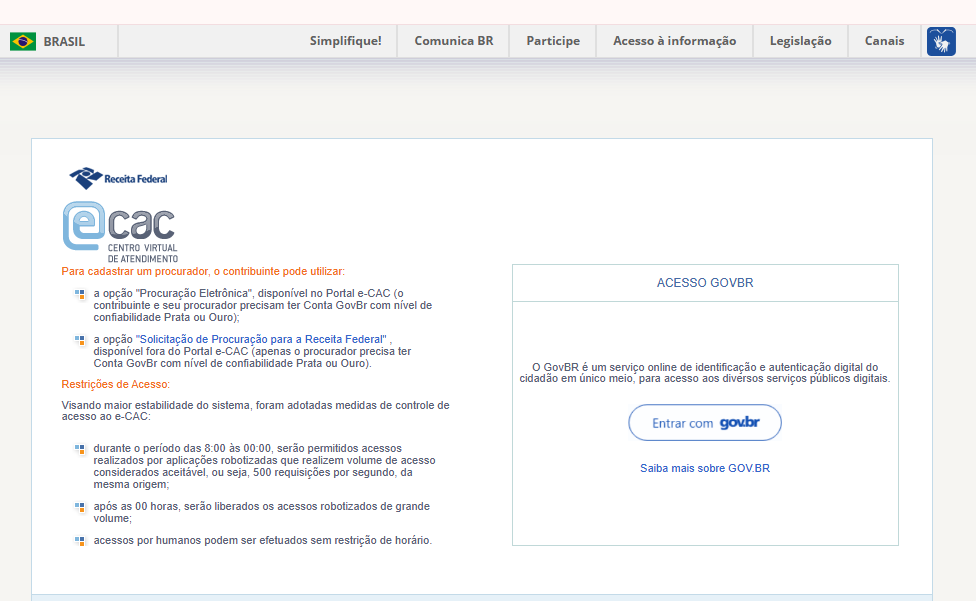Open Saiba mais sobre GOV.BR link
The width and height of the screenshot is (976, 601).
coord(705,468)
